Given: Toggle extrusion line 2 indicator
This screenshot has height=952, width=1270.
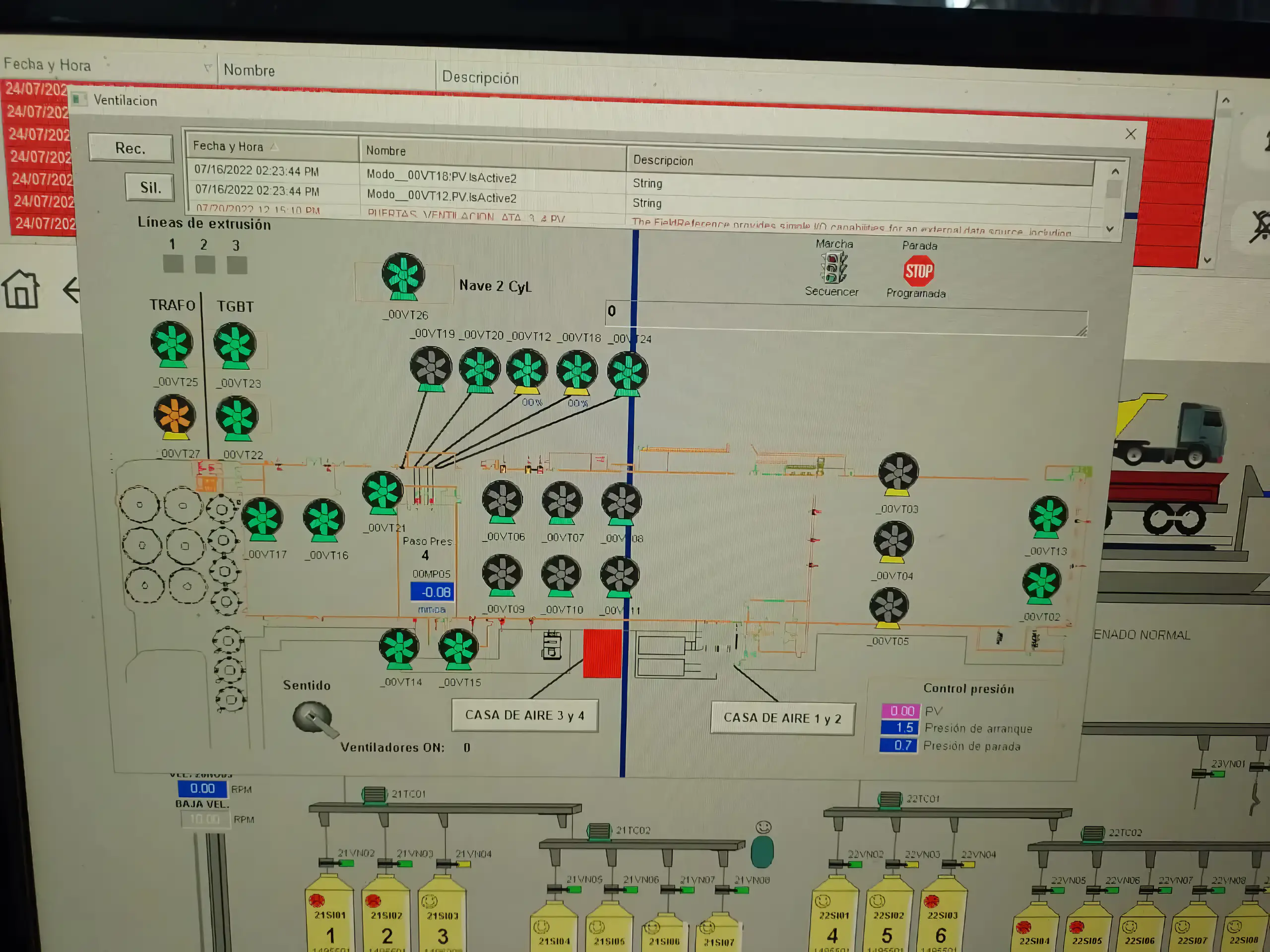Looking at the screenshot, I should (x=205, y=265).
